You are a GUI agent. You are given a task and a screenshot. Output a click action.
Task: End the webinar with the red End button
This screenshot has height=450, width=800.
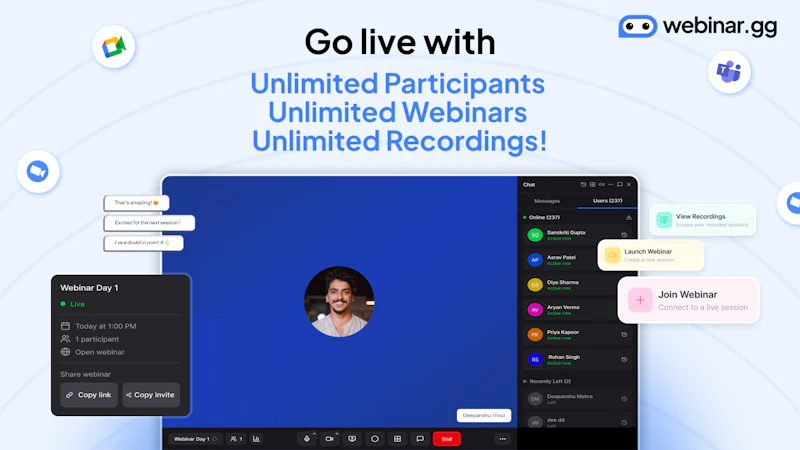point(446,439)
